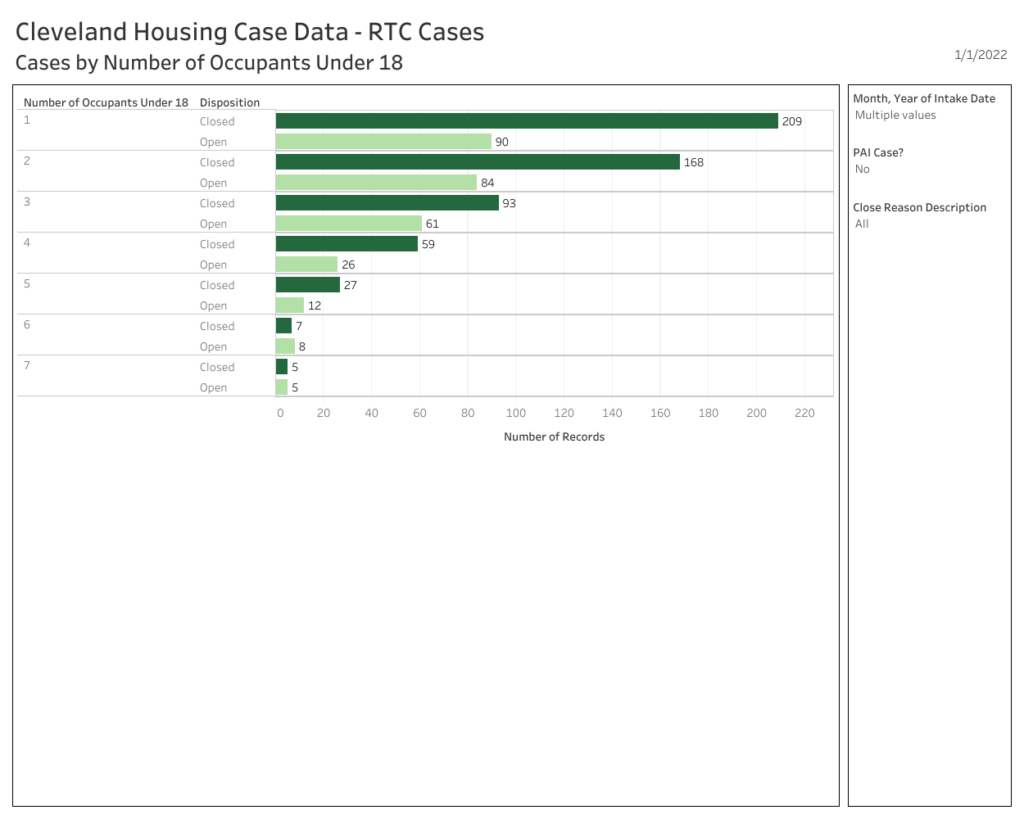Viewport: 1024px width, 819px height.
Task: Expand the Close Reason Description filter showing All
Action: tap(862, 224)
